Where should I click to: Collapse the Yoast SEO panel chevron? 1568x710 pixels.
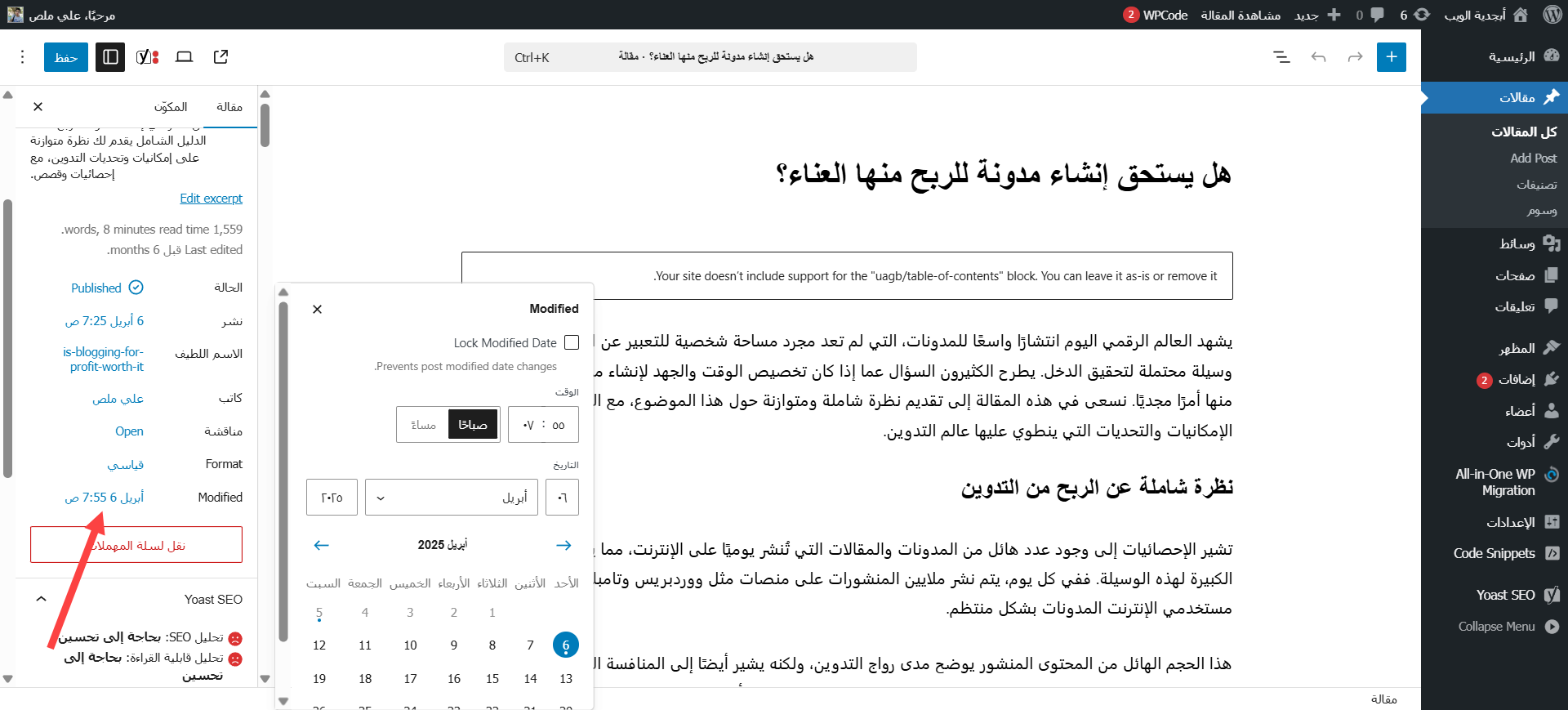point(41,599)
